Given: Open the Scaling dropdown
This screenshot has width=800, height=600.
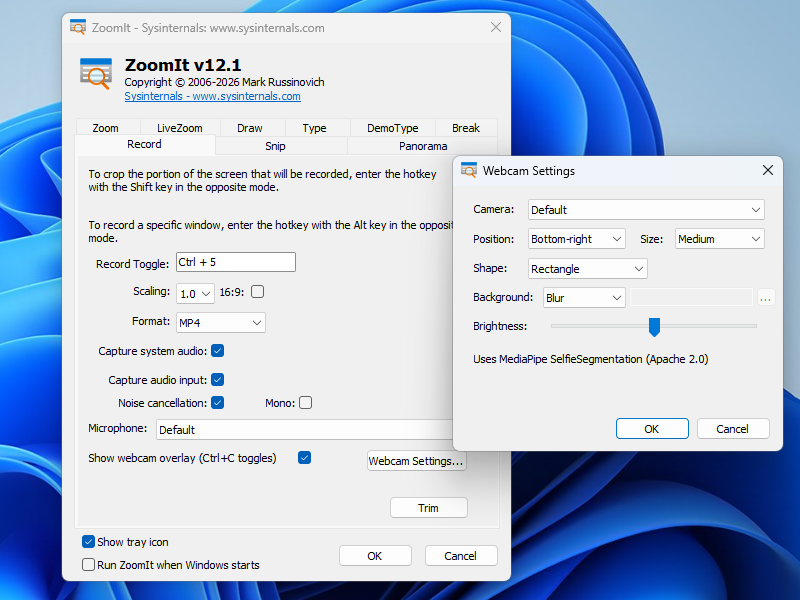Looking at the screenshot, I should (x=195, y=294).
